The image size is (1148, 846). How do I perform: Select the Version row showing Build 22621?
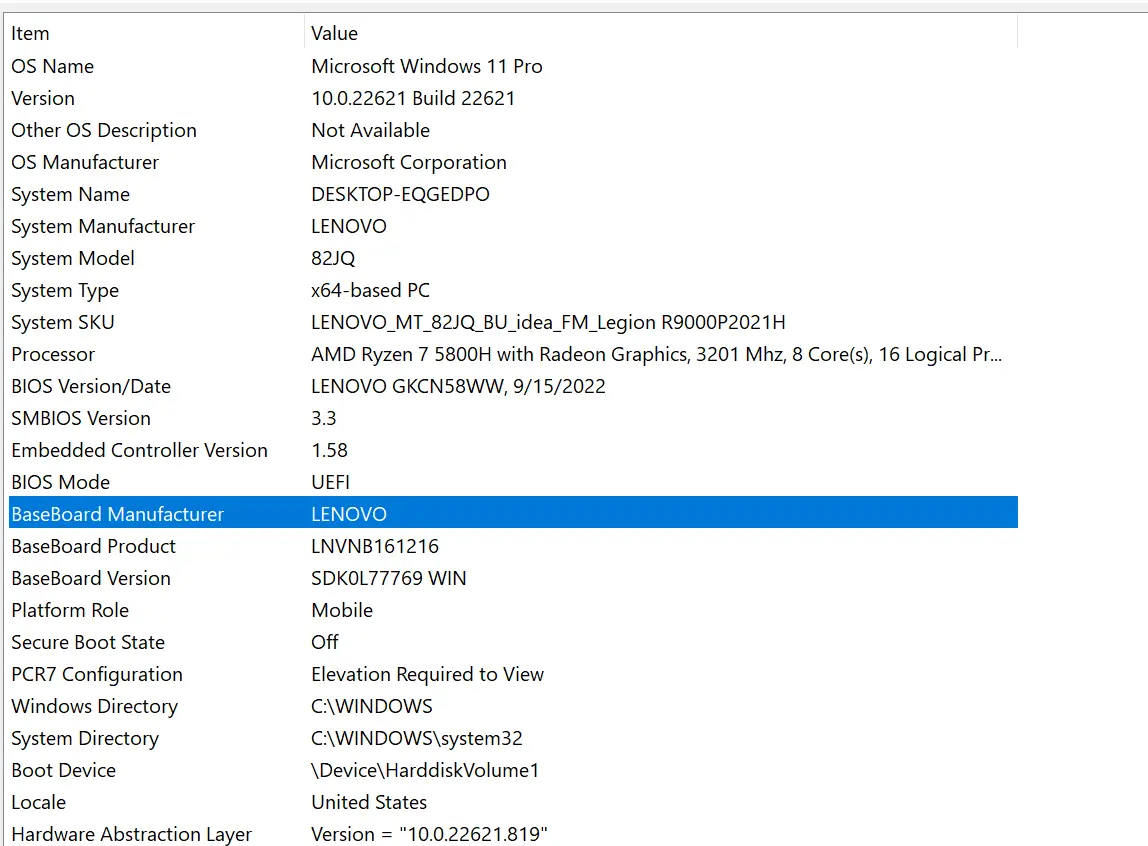150,98
